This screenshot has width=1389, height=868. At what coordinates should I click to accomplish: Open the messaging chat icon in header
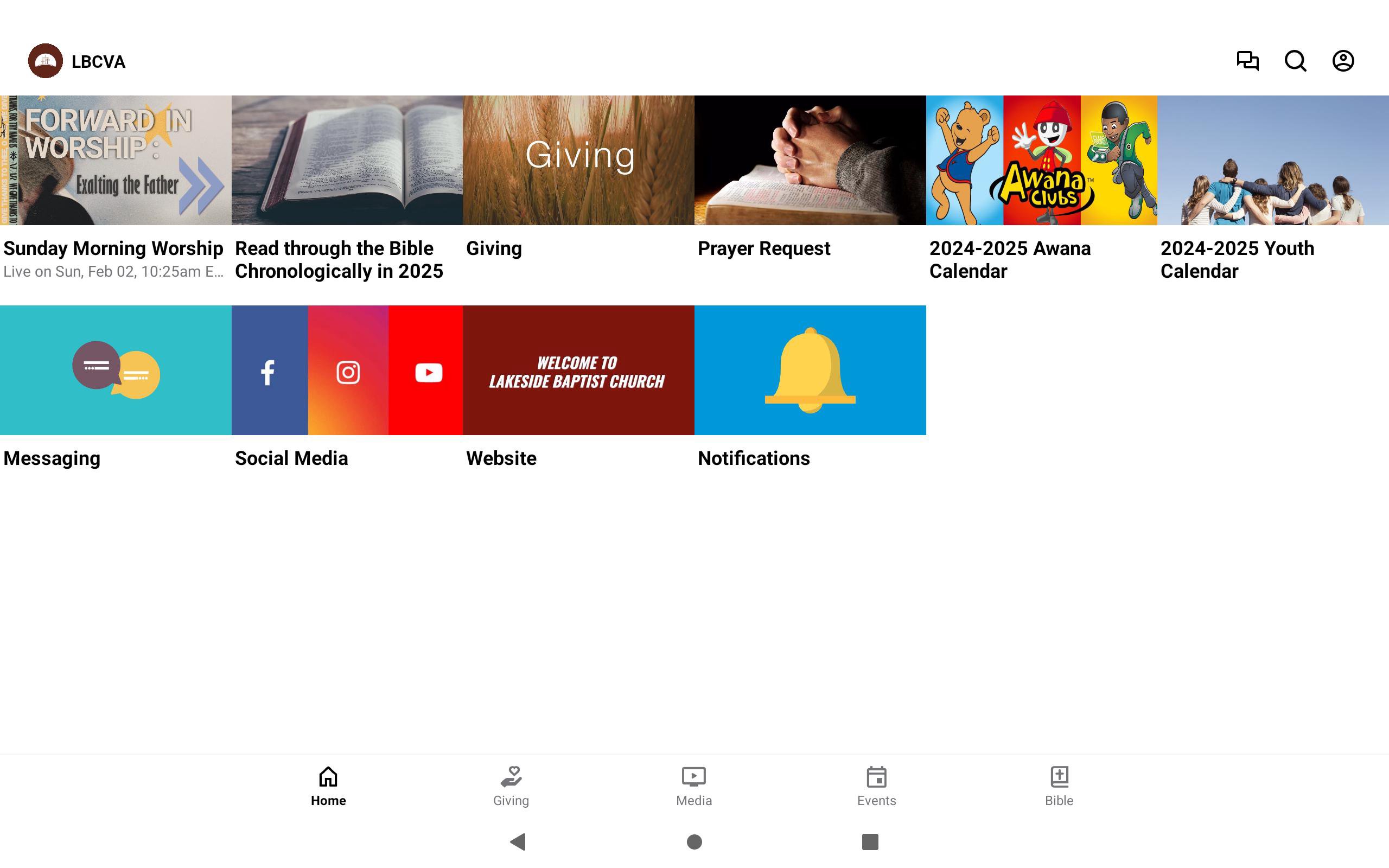click(1247, 61)
